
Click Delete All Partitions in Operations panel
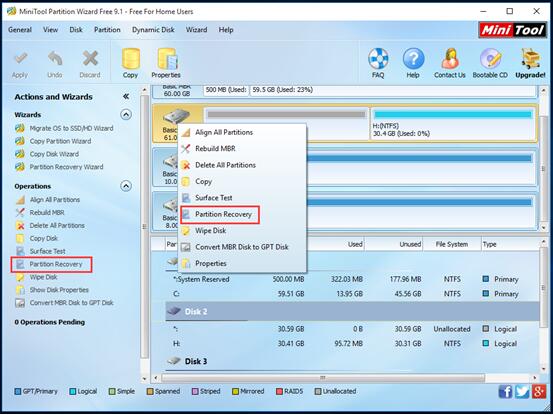tap(50, 225)
